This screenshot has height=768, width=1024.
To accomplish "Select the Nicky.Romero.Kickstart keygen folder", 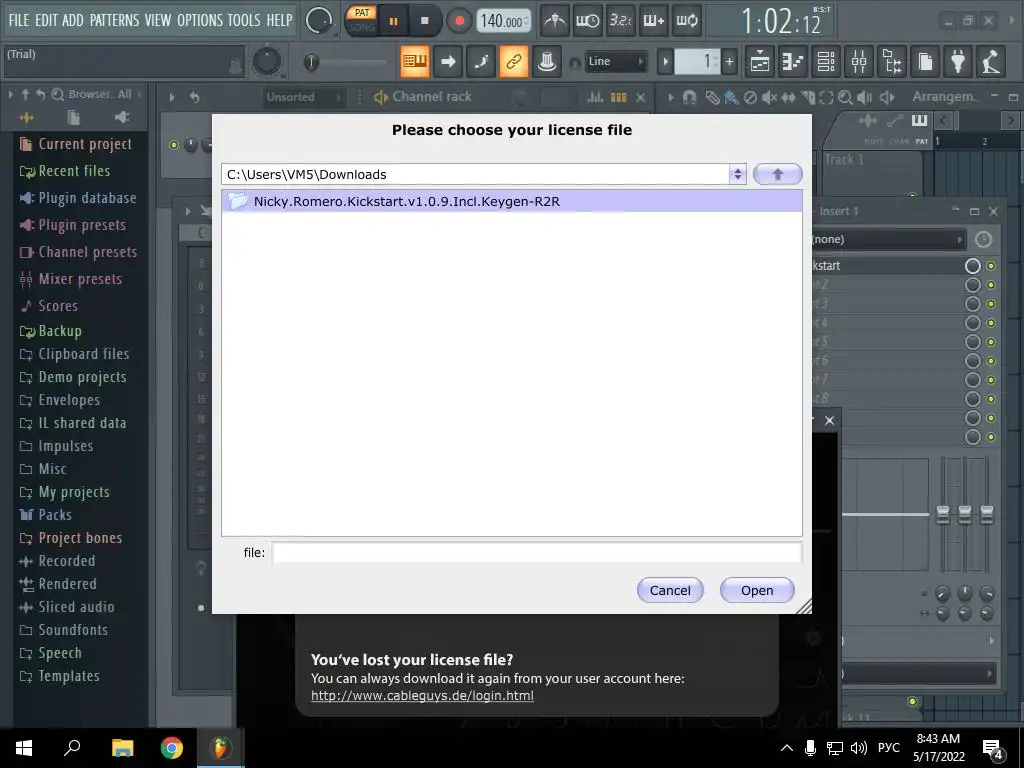I will pyautogui.click(x=512, y=201).
